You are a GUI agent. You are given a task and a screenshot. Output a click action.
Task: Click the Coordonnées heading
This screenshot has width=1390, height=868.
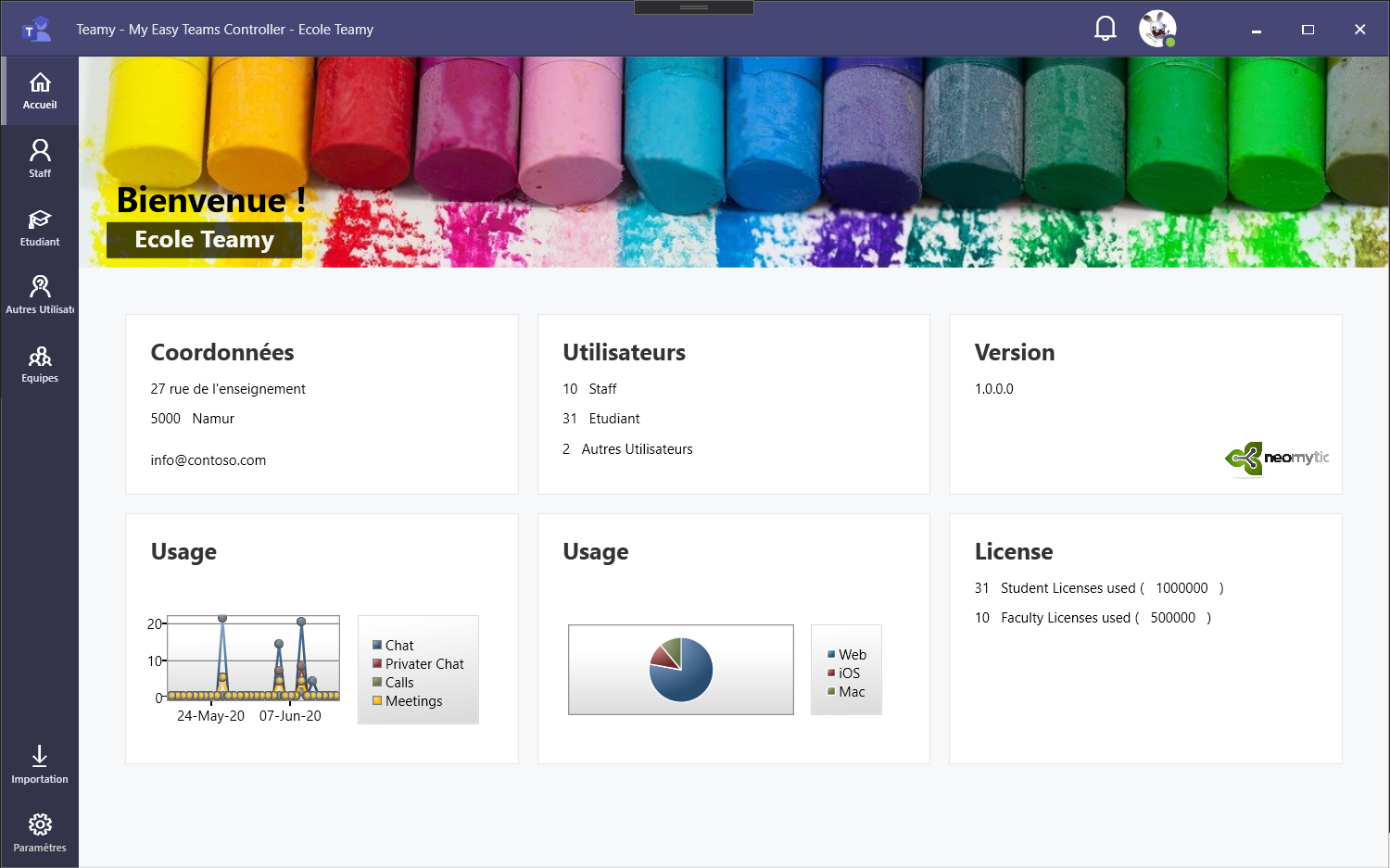point(222,353)
